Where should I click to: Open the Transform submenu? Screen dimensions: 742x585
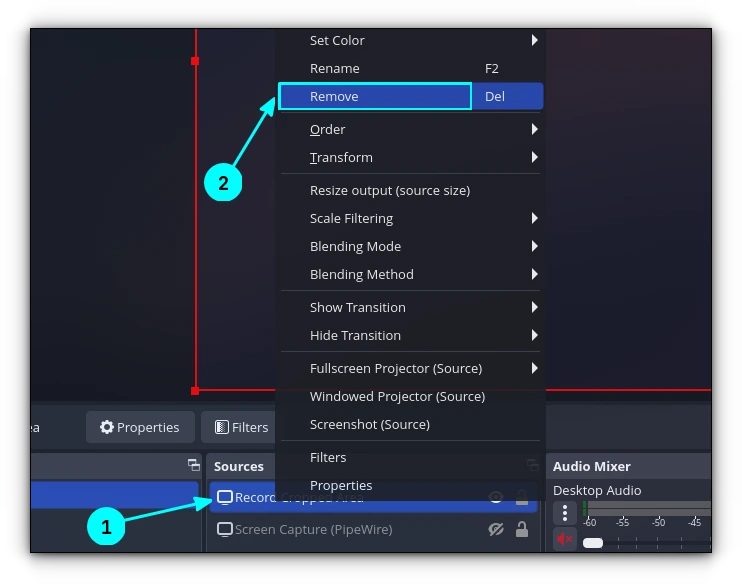pos(410,157)
